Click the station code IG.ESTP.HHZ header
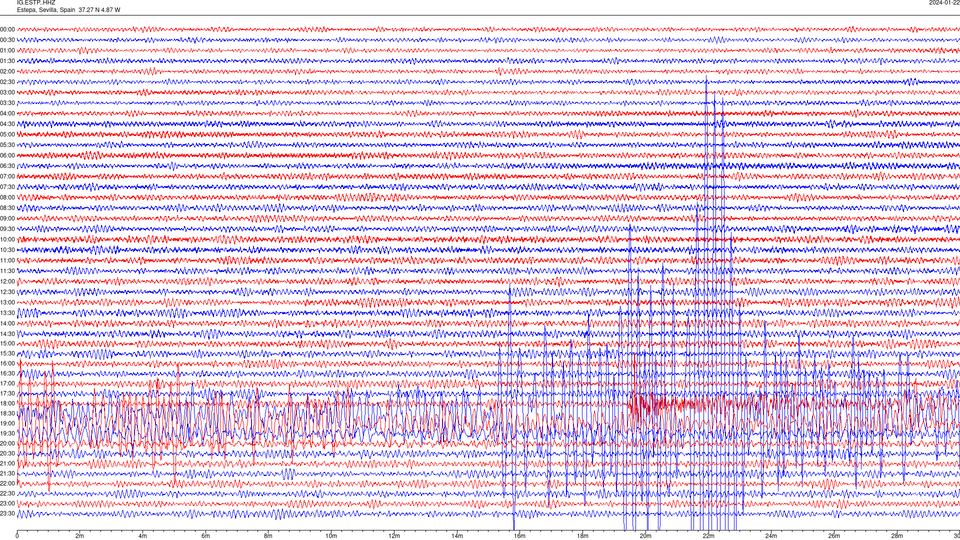The image size is (960, 540). [36, 3]
